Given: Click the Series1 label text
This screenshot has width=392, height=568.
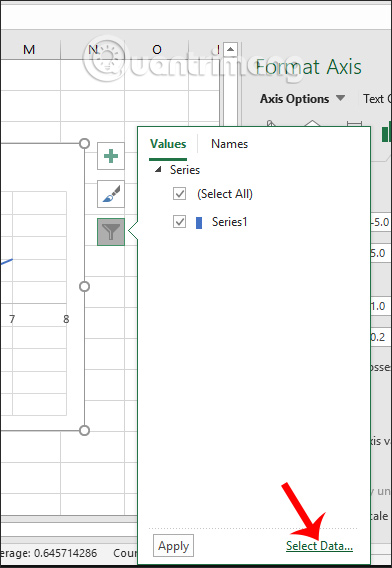Looking at the screenshot, I should 230,222.
